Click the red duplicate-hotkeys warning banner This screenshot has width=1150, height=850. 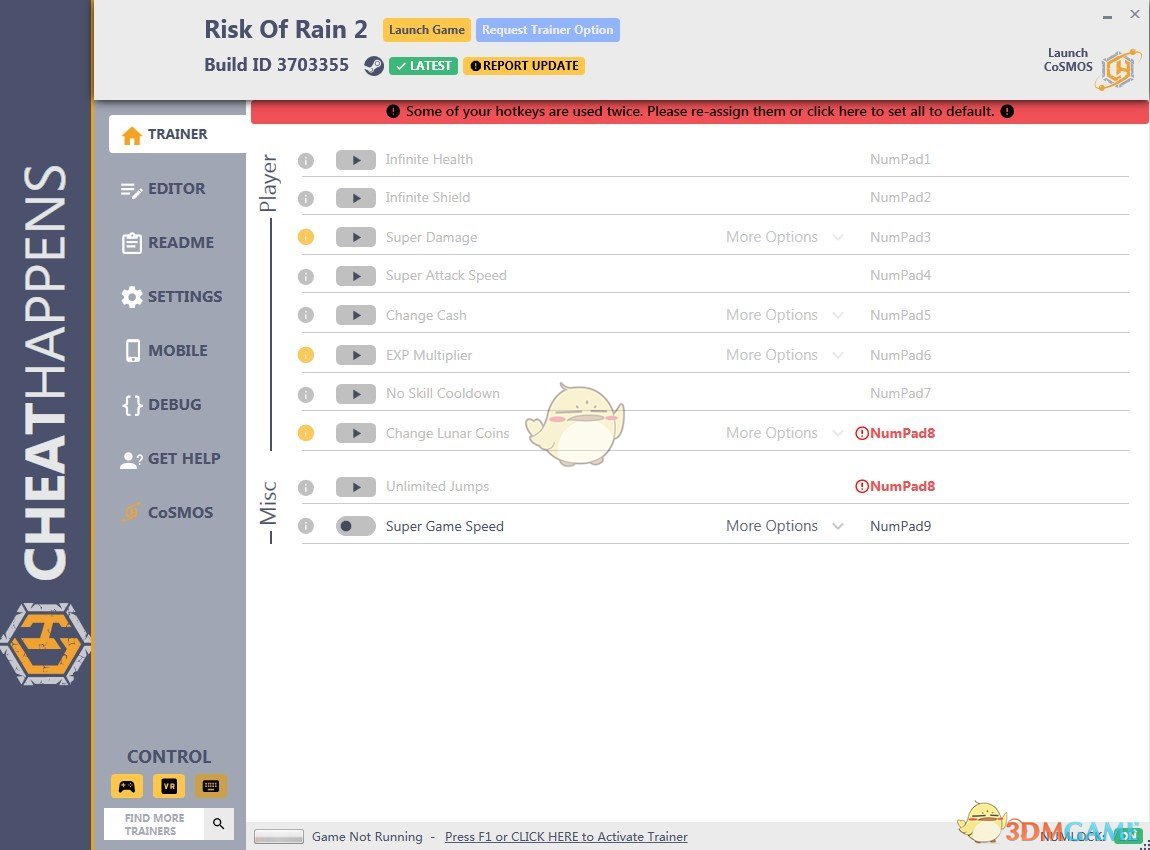[x=700, y=111]
